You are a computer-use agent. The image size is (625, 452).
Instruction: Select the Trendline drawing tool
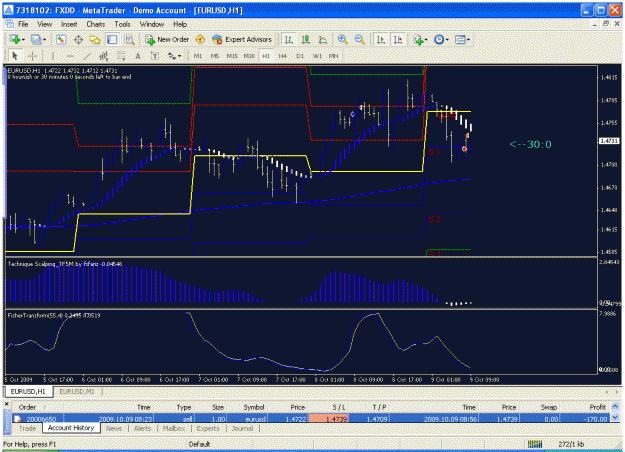click(87, 56)
